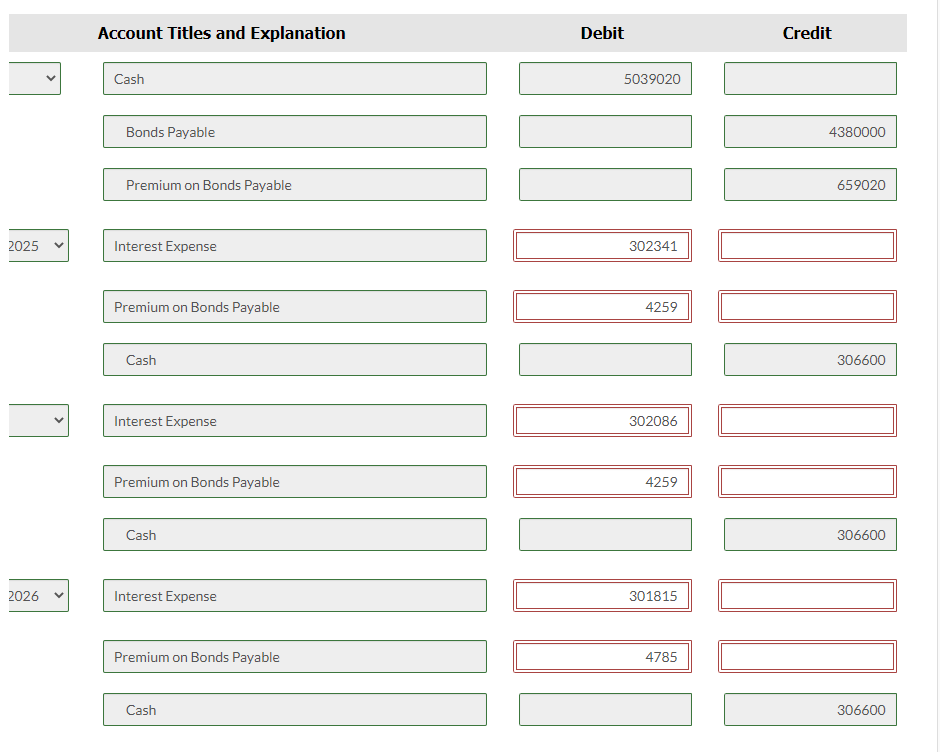Select the first Premium on Bonds Payable title field
Image resolution: width=940 pixels, height=752 pixels.
pos(294,184)
